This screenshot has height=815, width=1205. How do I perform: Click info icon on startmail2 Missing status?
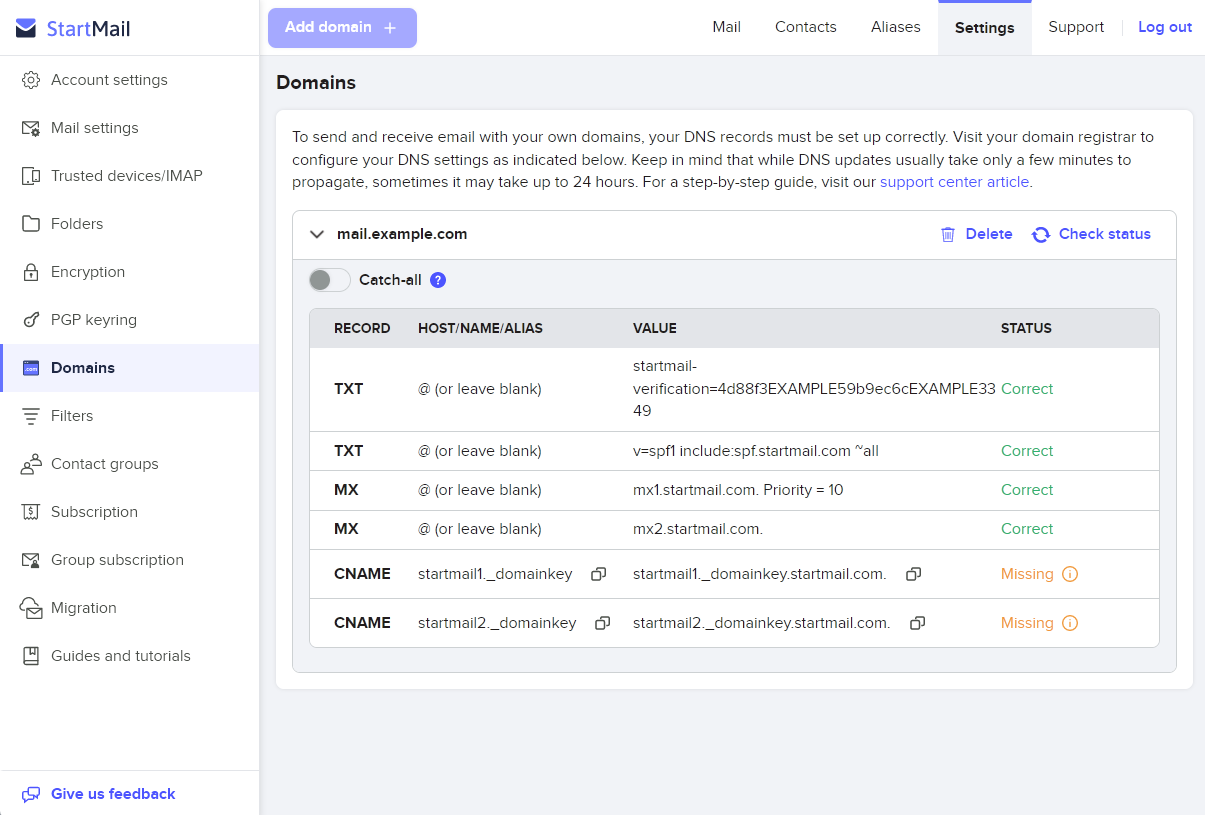(x=1070, y=623)
